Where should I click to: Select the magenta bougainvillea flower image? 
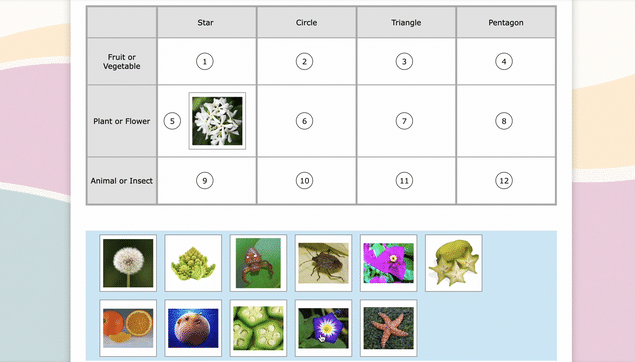(389, 263)
